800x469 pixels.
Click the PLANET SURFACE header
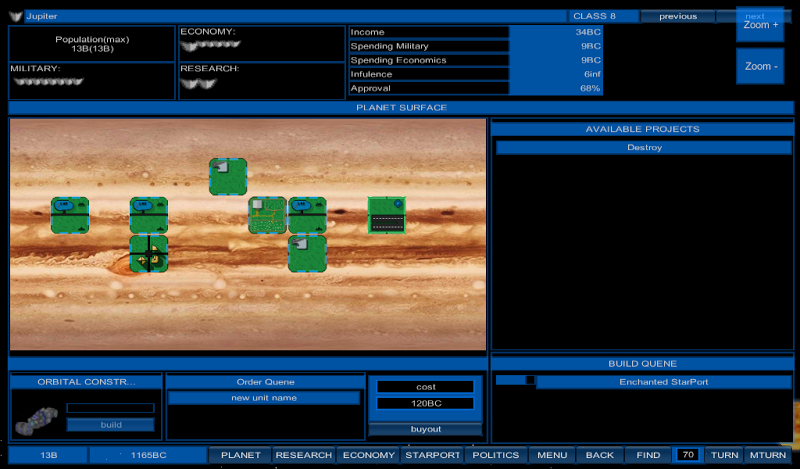pyautogui.click(x=401, y=108)
